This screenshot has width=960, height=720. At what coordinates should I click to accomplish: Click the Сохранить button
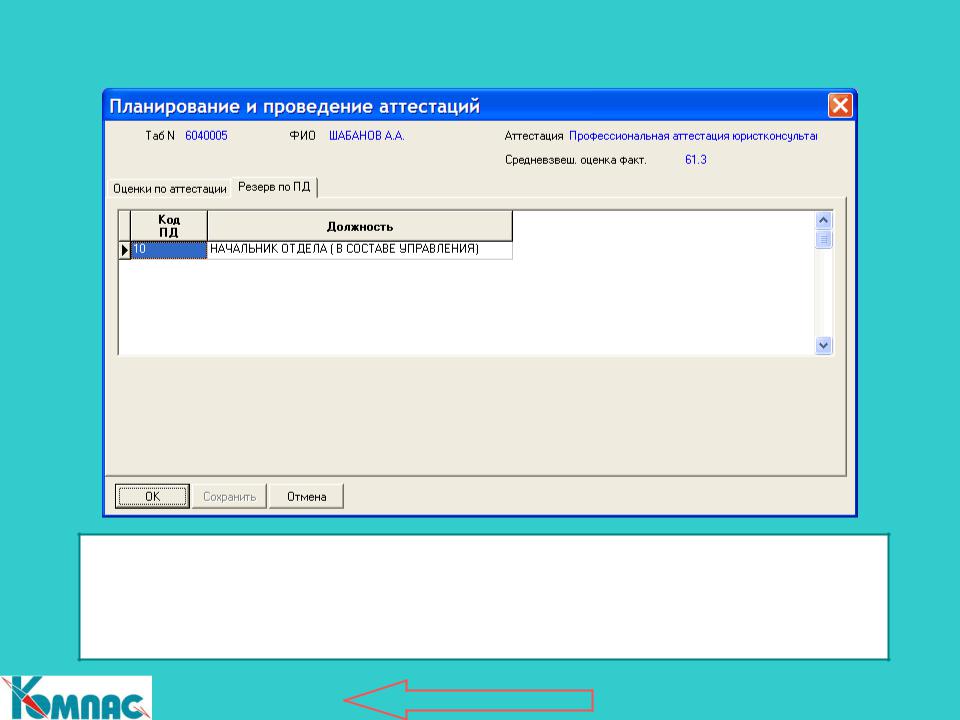point(230,497)
